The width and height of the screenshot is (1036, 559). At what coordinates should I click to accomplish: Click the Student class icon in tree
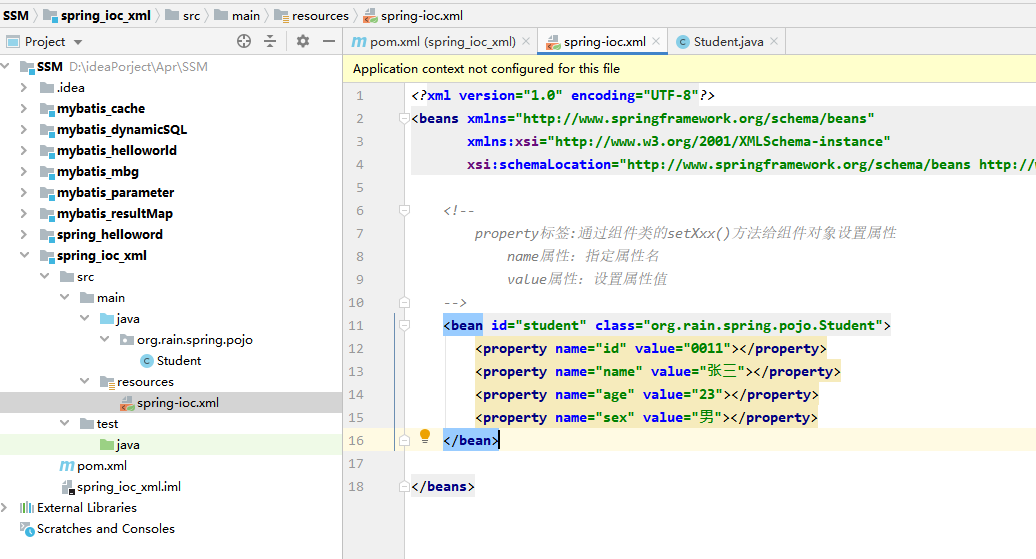[147, 361]
